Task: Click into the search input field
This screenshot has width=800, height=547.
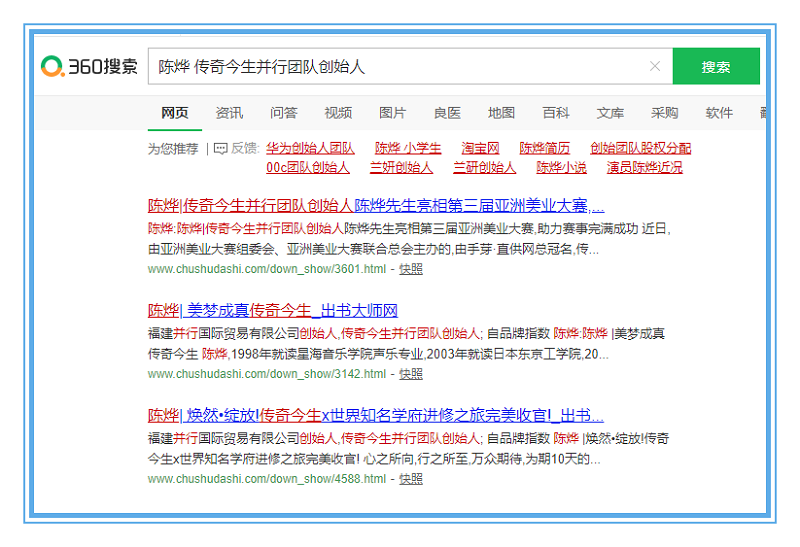Action: pyautogui.click(x=400, y=67)
